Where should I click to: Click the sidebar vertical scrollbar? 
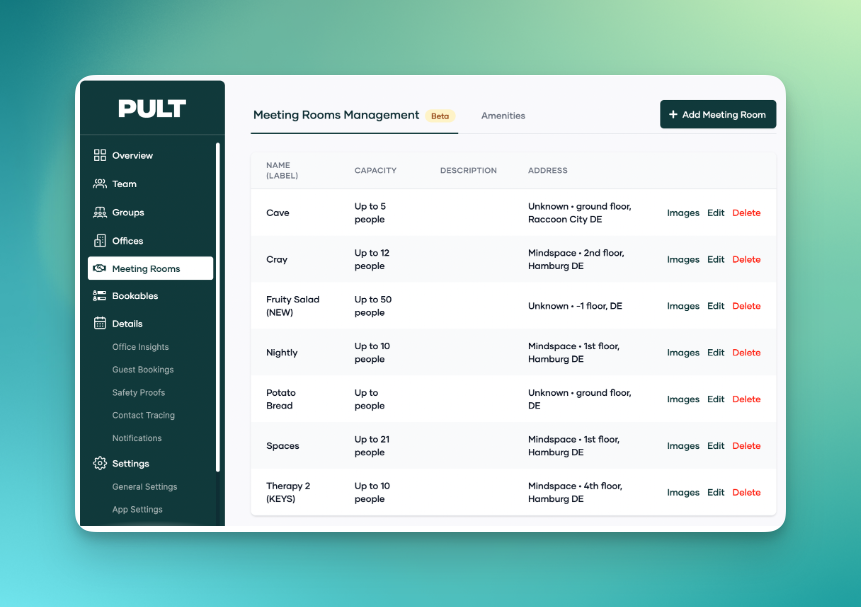coord(218,308)
